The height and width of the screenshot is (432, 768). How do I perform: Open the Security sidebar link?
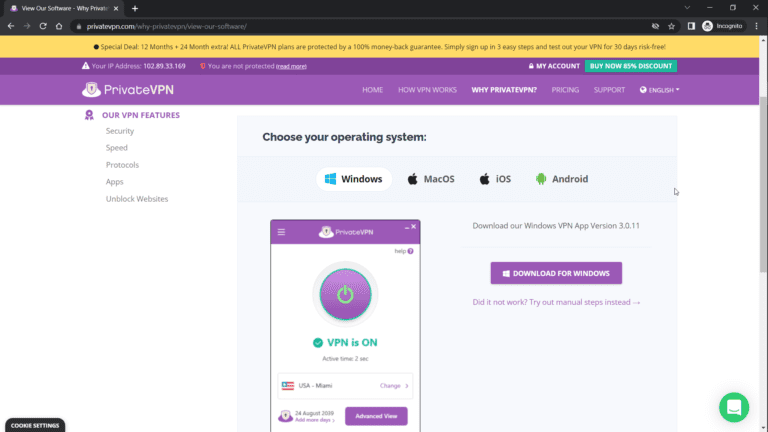pyautogui.click(x=120, y=131)
